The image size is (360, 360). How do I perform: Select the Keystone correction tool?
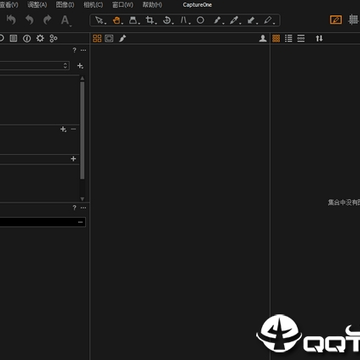[x=184, y=20]
